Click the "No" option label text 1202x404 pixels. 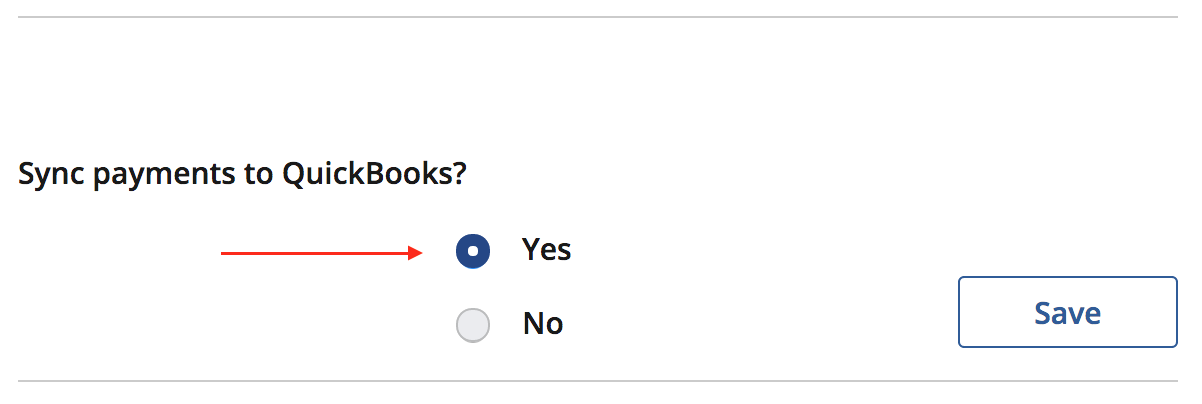pos(543,323)
